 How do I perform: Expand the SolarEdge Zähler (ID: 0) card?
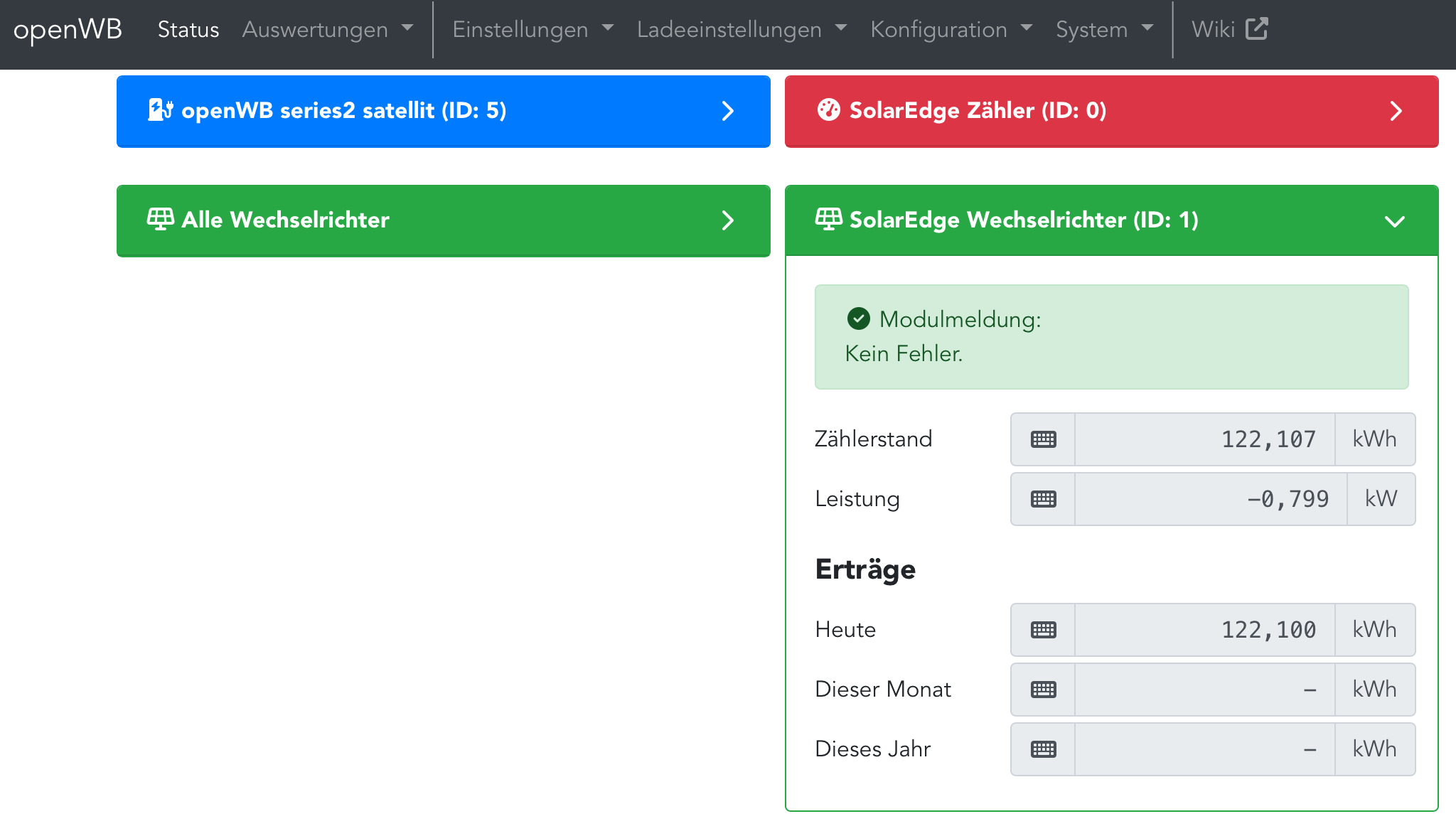[x=1112, y=111]
